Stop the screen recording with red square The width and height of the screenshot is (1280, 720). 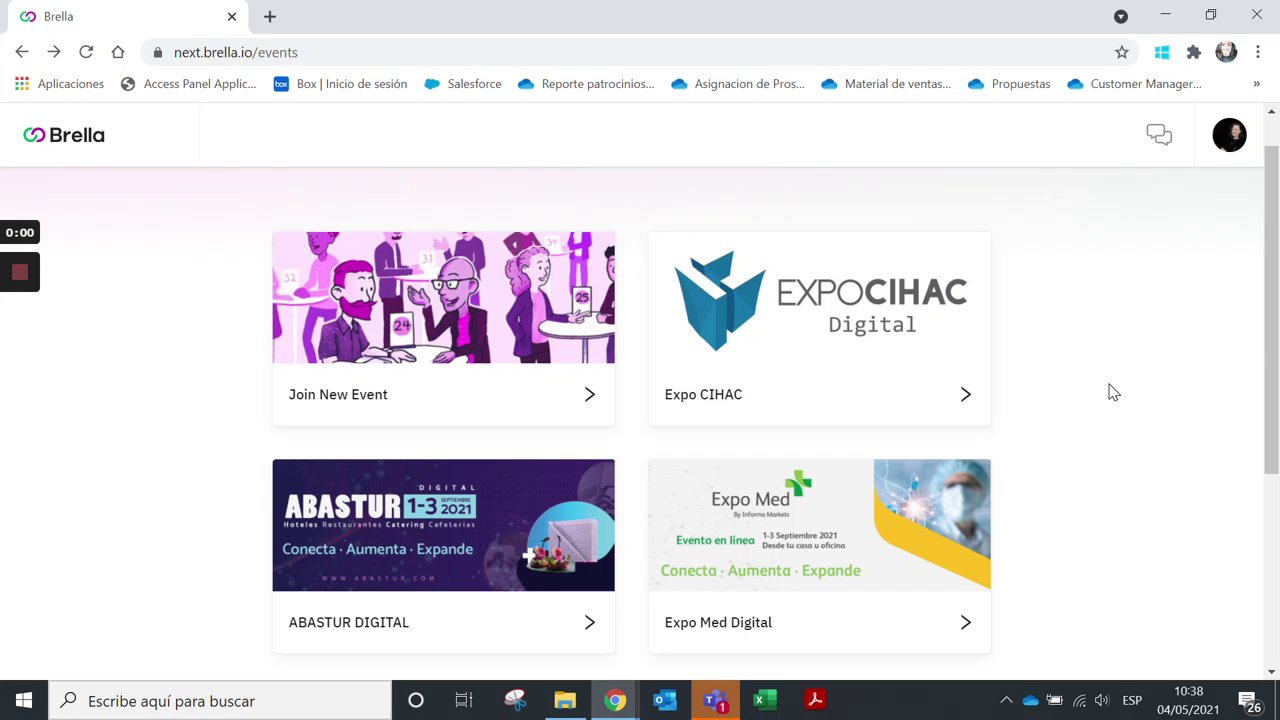point(19,272)
